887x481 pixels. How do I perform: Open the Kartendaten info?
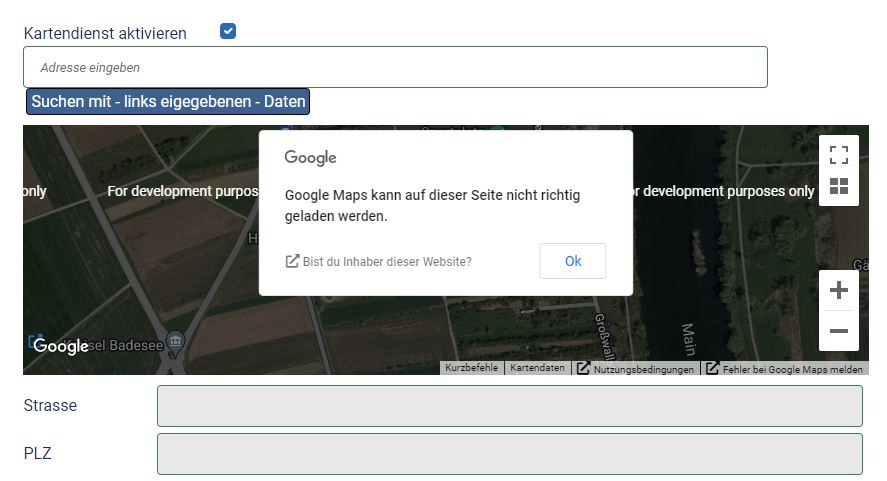pyautogui.click(x=537, y=368)
